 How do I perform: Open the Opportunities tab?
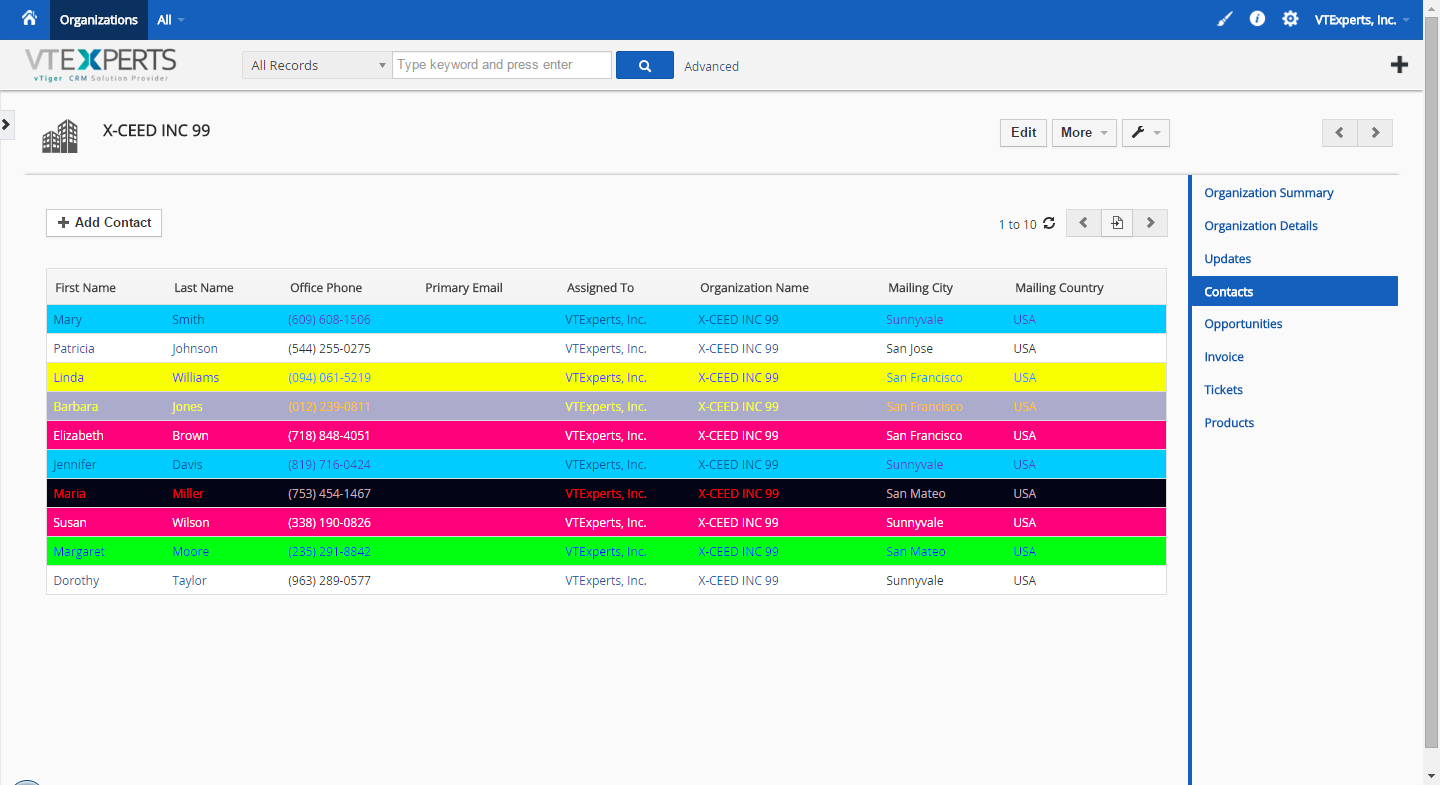tap(1243, 324)
